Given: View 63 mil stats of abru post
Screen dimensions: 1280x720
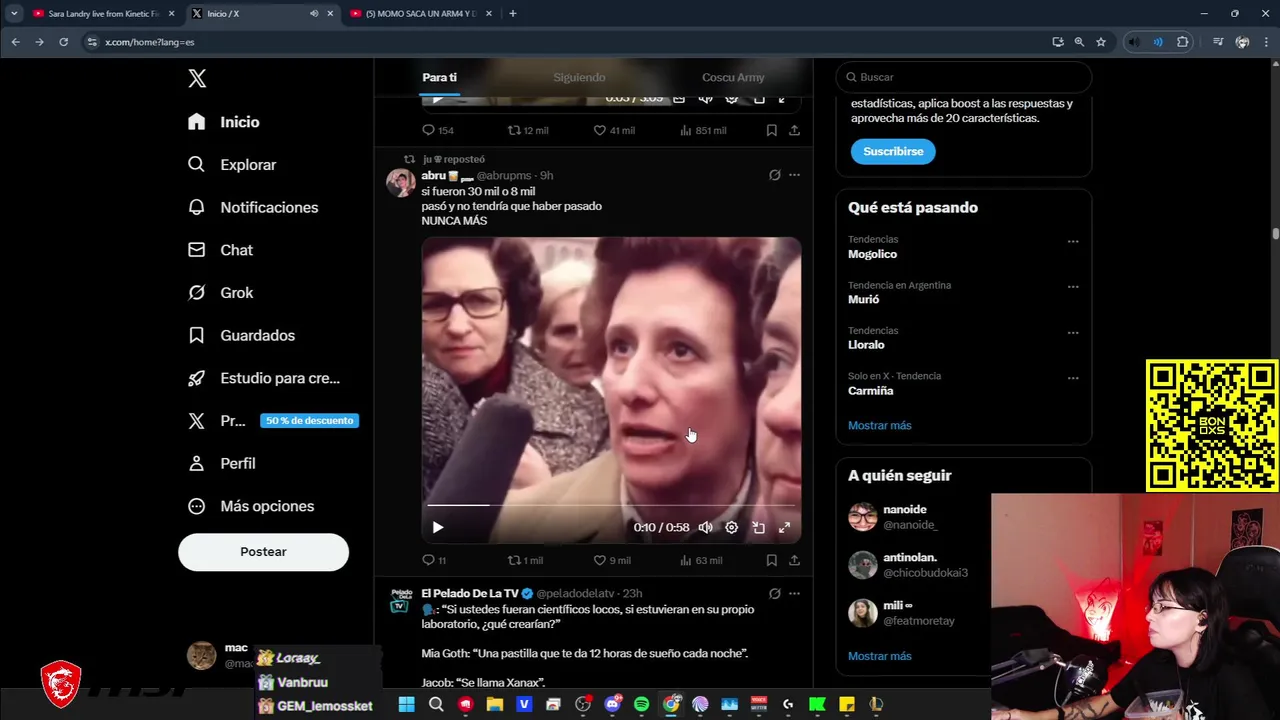Looking at the screenshot, I should 700,561.
